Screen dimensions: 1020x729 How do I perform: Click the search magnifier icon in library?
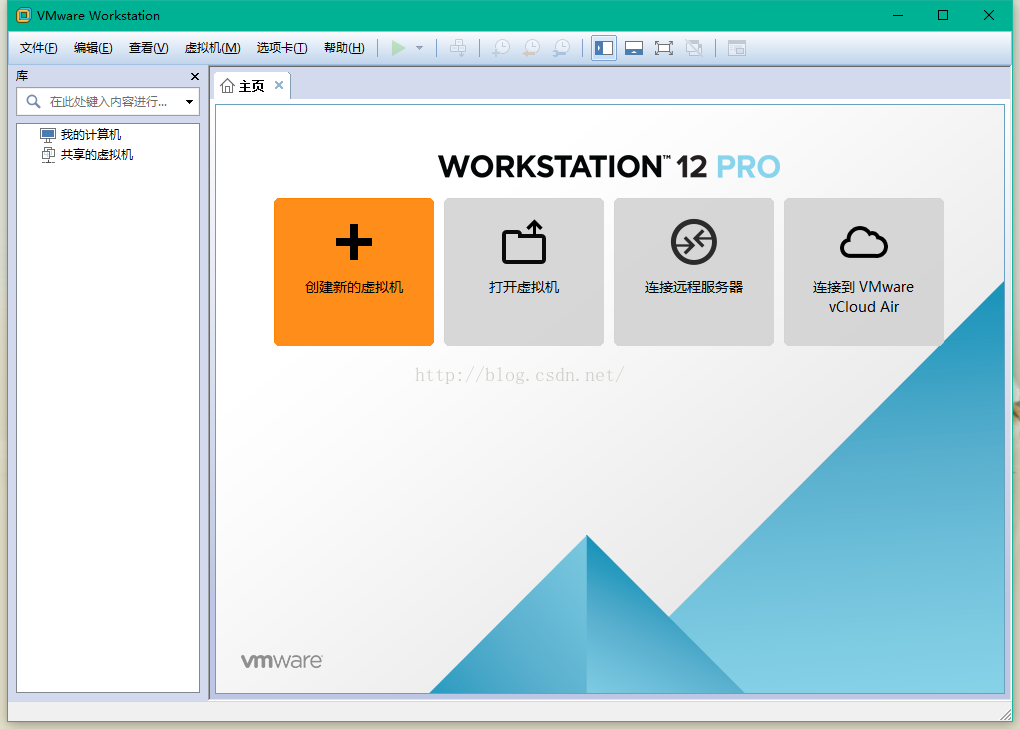pos(33,101)
